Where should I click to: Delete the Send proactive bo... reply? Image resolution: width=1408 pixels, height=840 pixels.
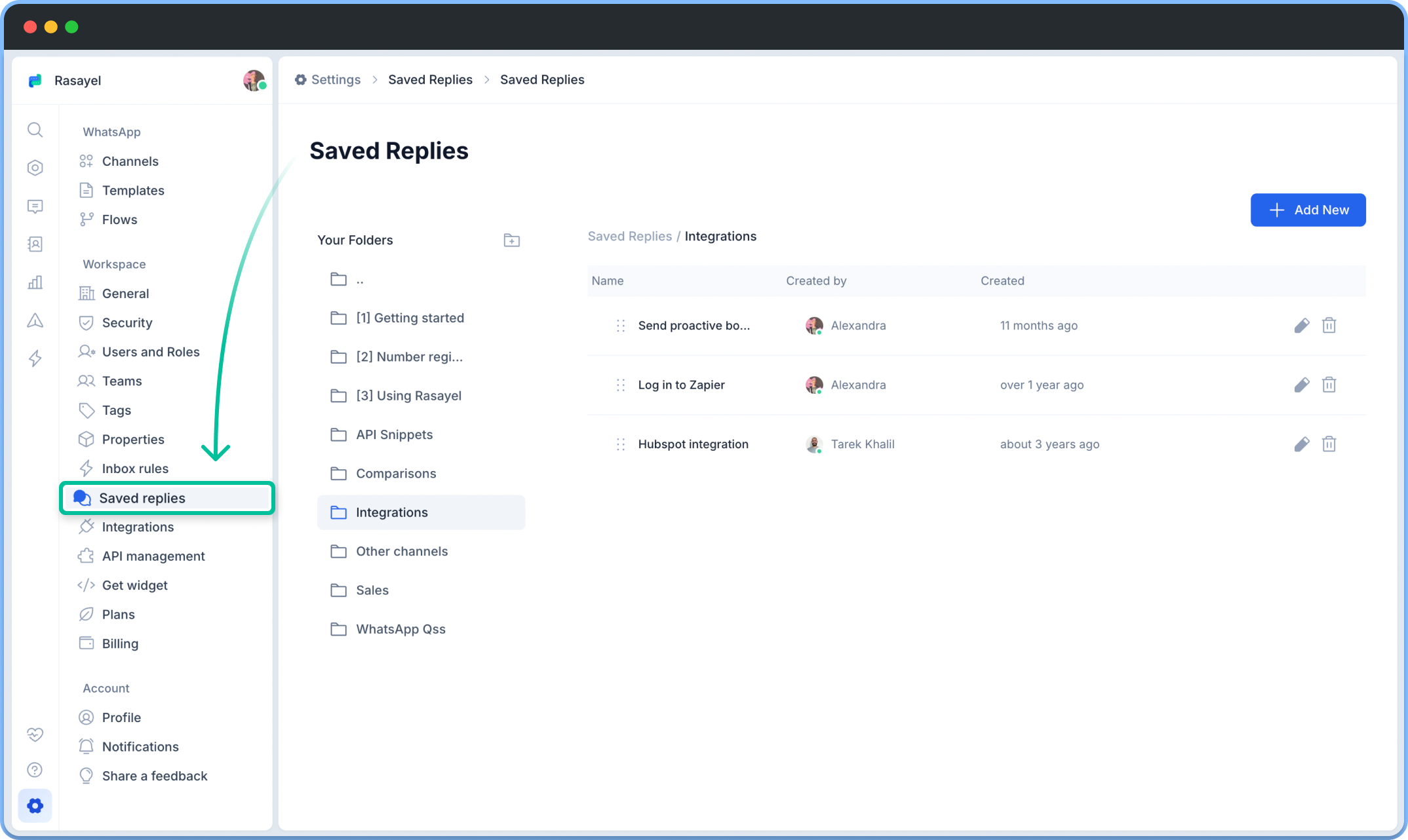click(1329, 326)
